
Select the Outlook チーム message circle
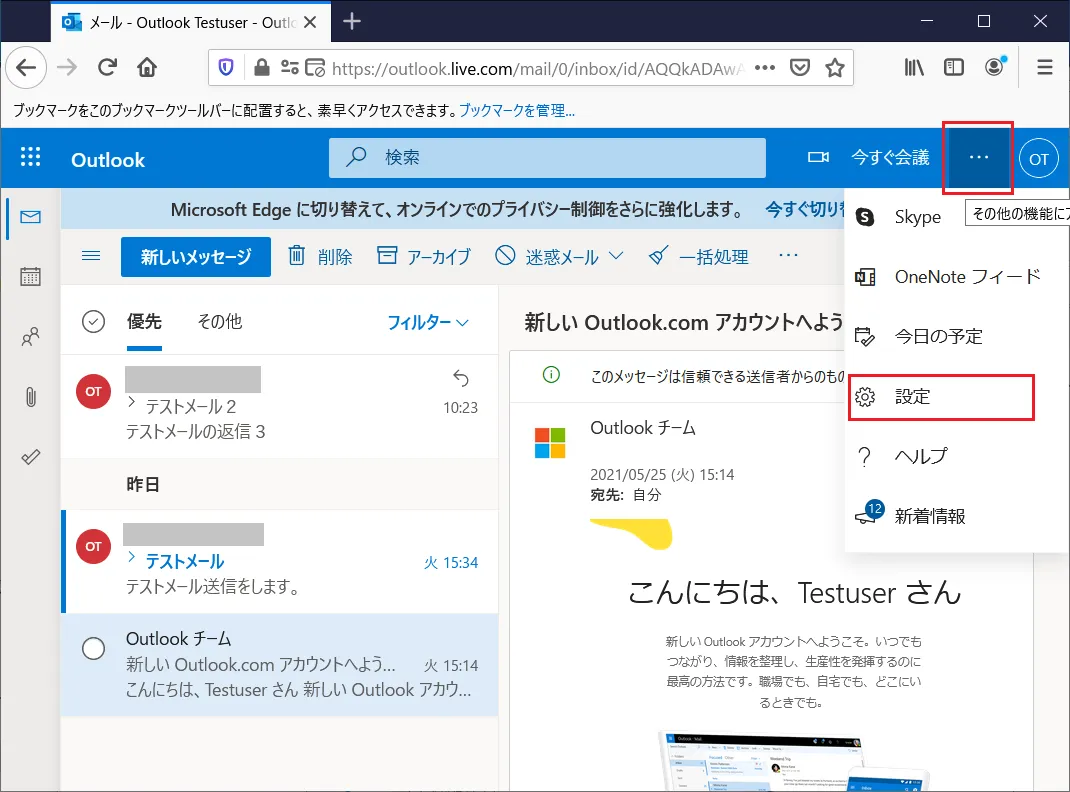click(x=93, y=648)
